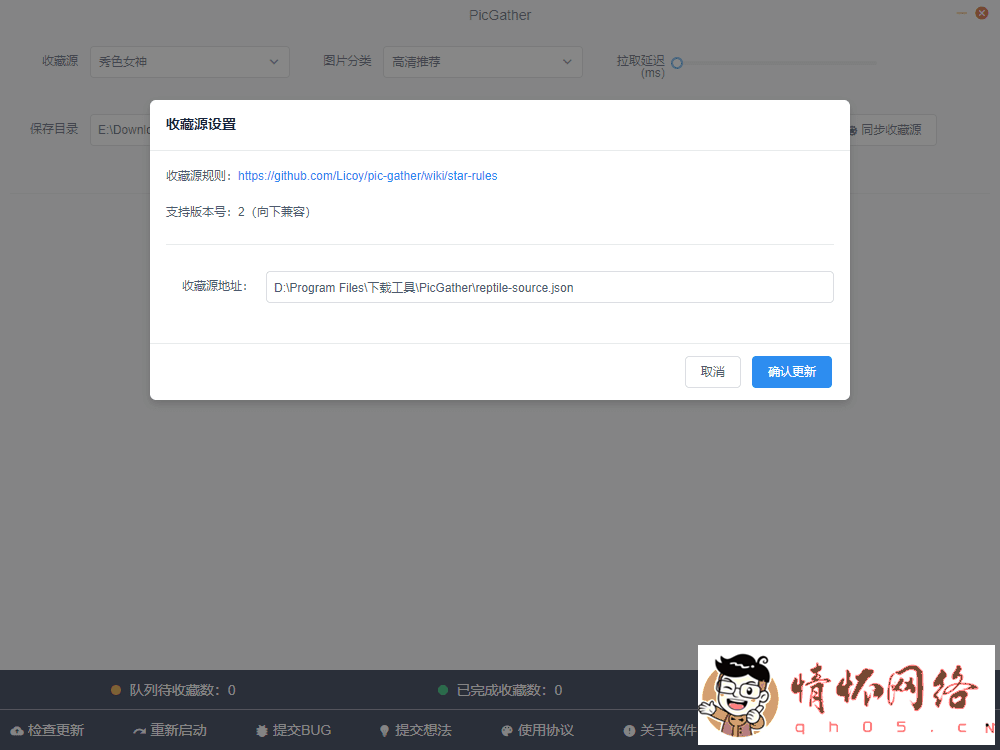Screen dimensions: 1000x750
Task: Open the star-rules GitHub wiki link
Action: click(x=367, y=176)
